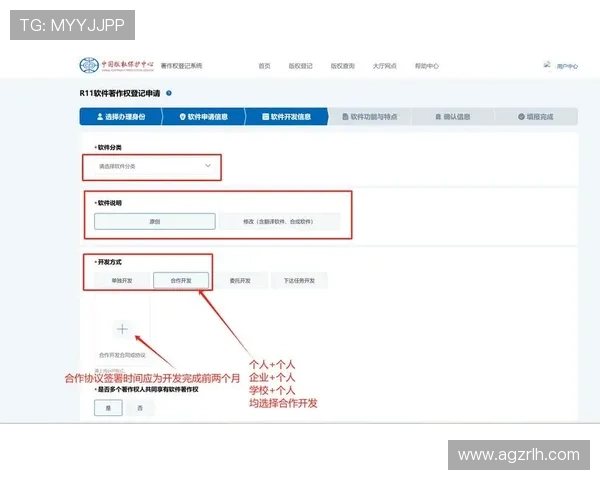Go to 软件申请信息 step
600x480 pixels.
204,116
